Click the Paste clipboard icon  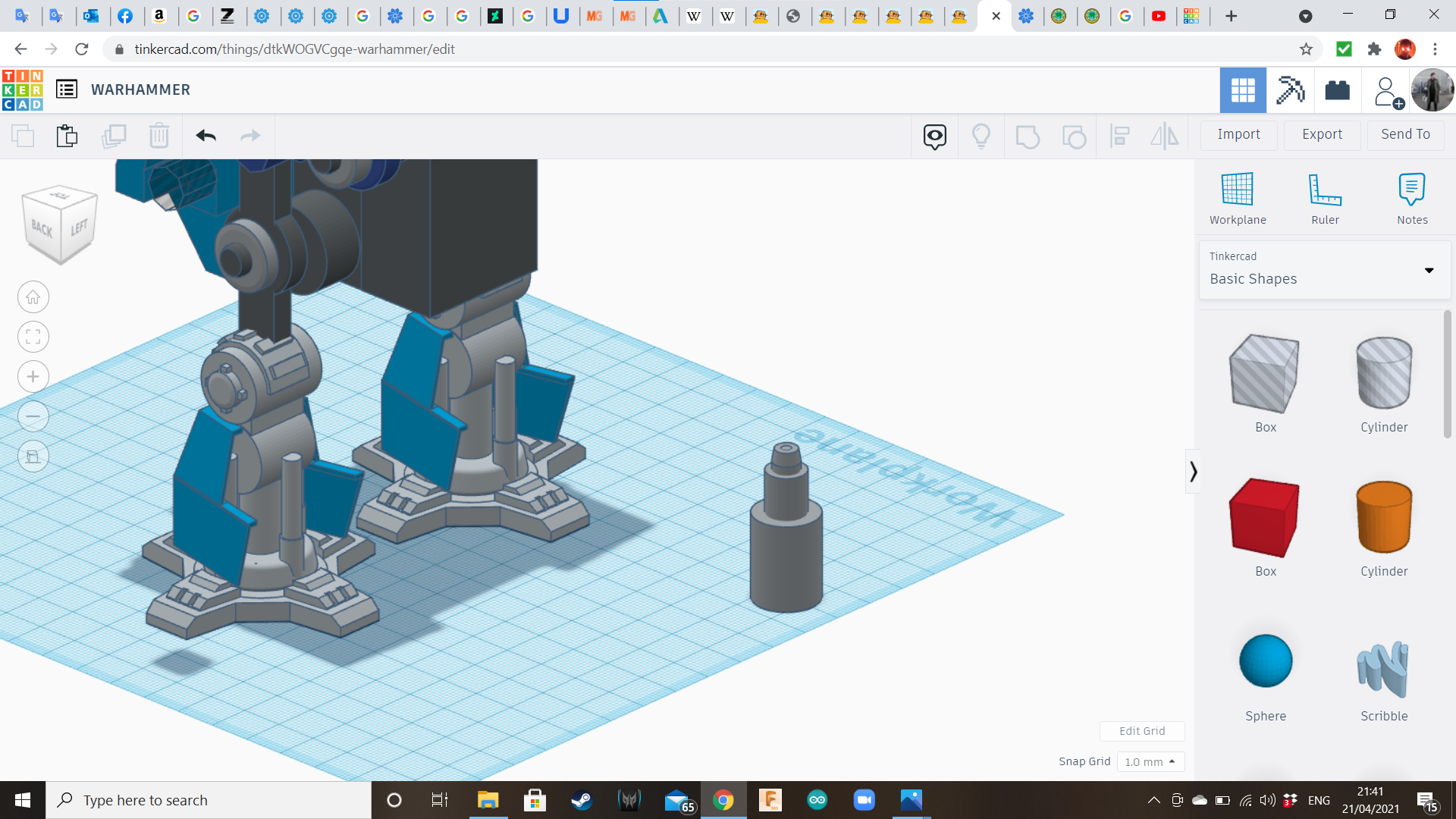(67, 136)
